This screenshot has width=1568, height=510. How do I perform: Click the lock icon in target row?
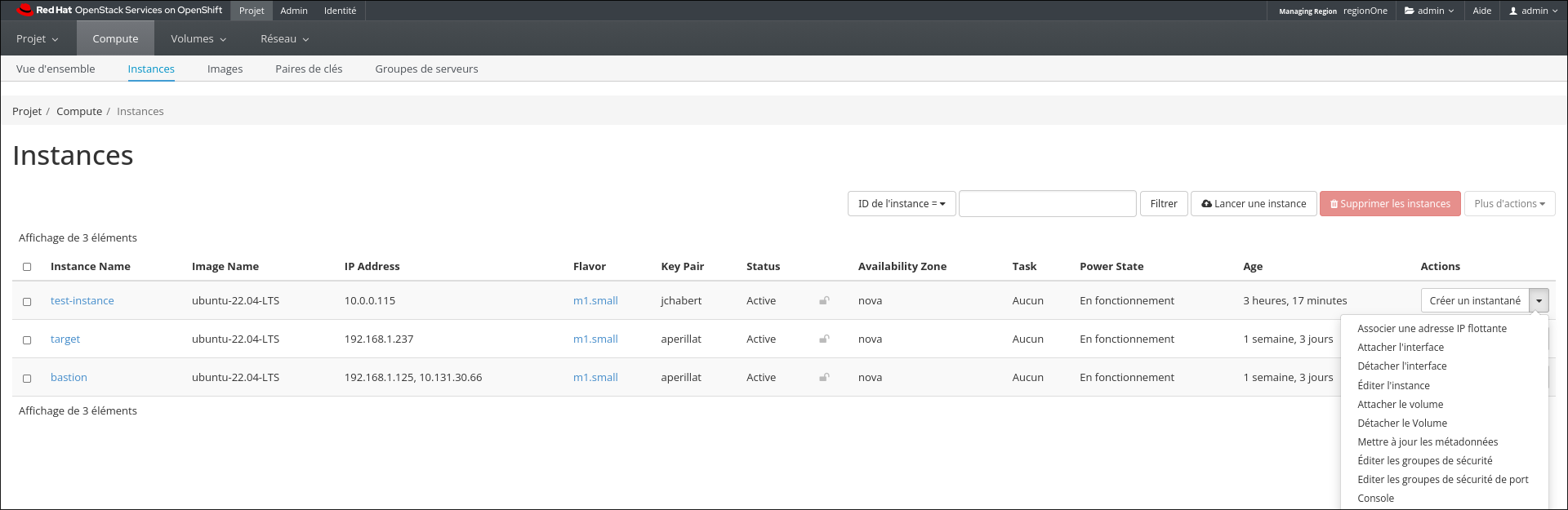(x=824, y=339)
